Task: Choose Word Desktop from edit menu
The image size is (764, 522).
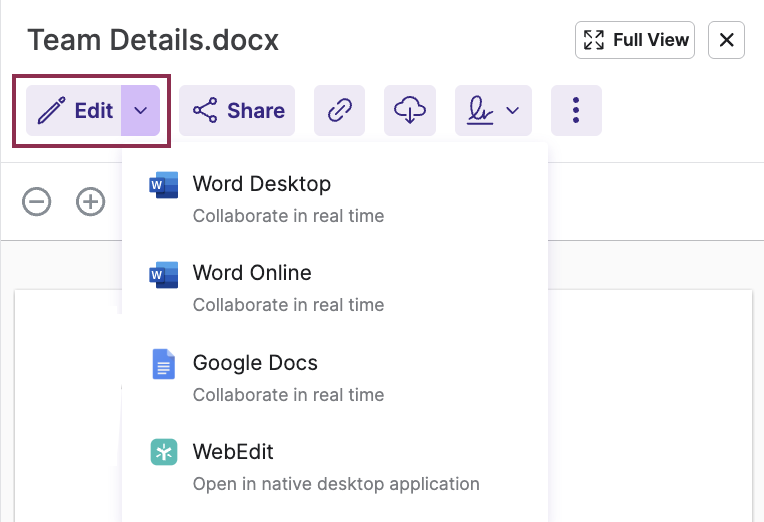Action: pos(335,199)
